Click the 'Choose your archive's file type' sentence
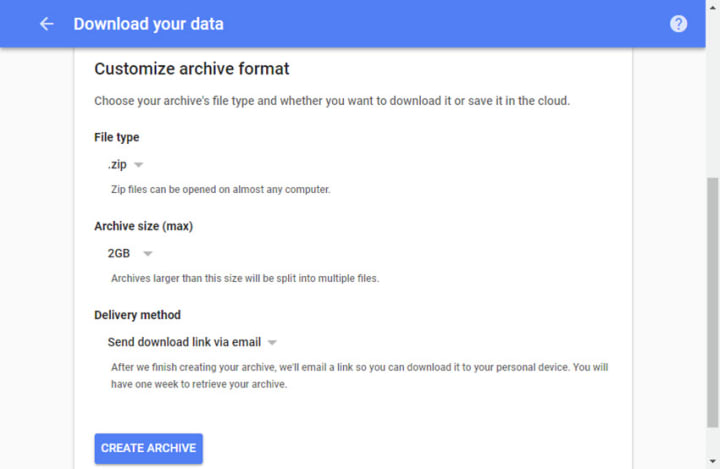 click(331, 101)
